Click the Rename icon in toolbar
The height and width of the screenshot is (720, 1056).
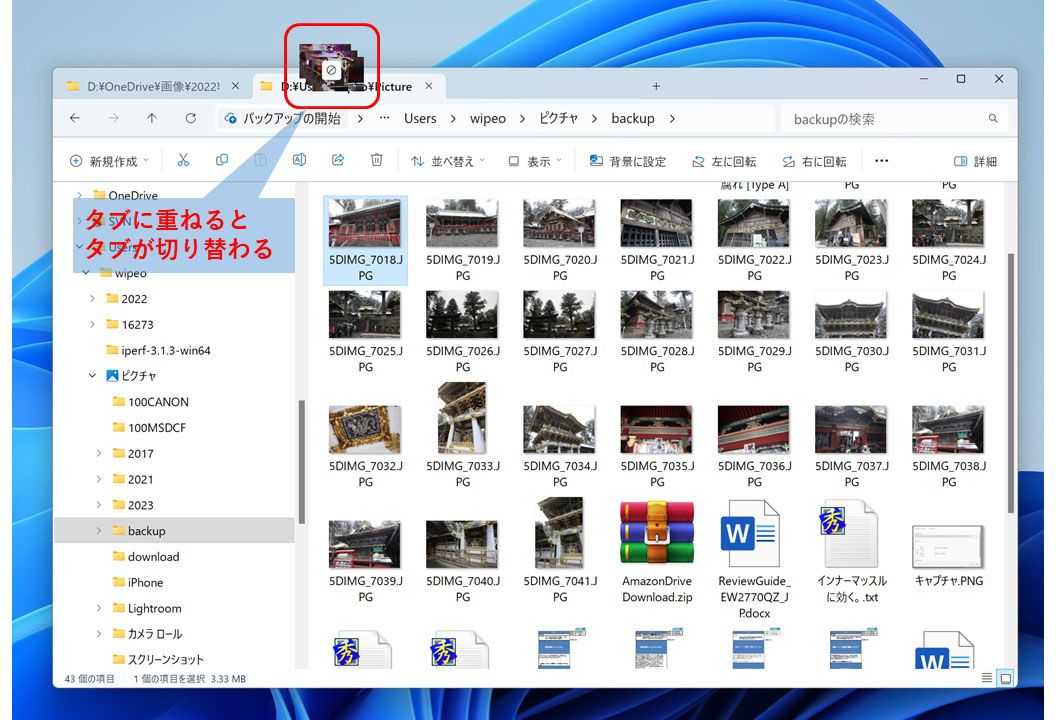click(x=299, y=160)
